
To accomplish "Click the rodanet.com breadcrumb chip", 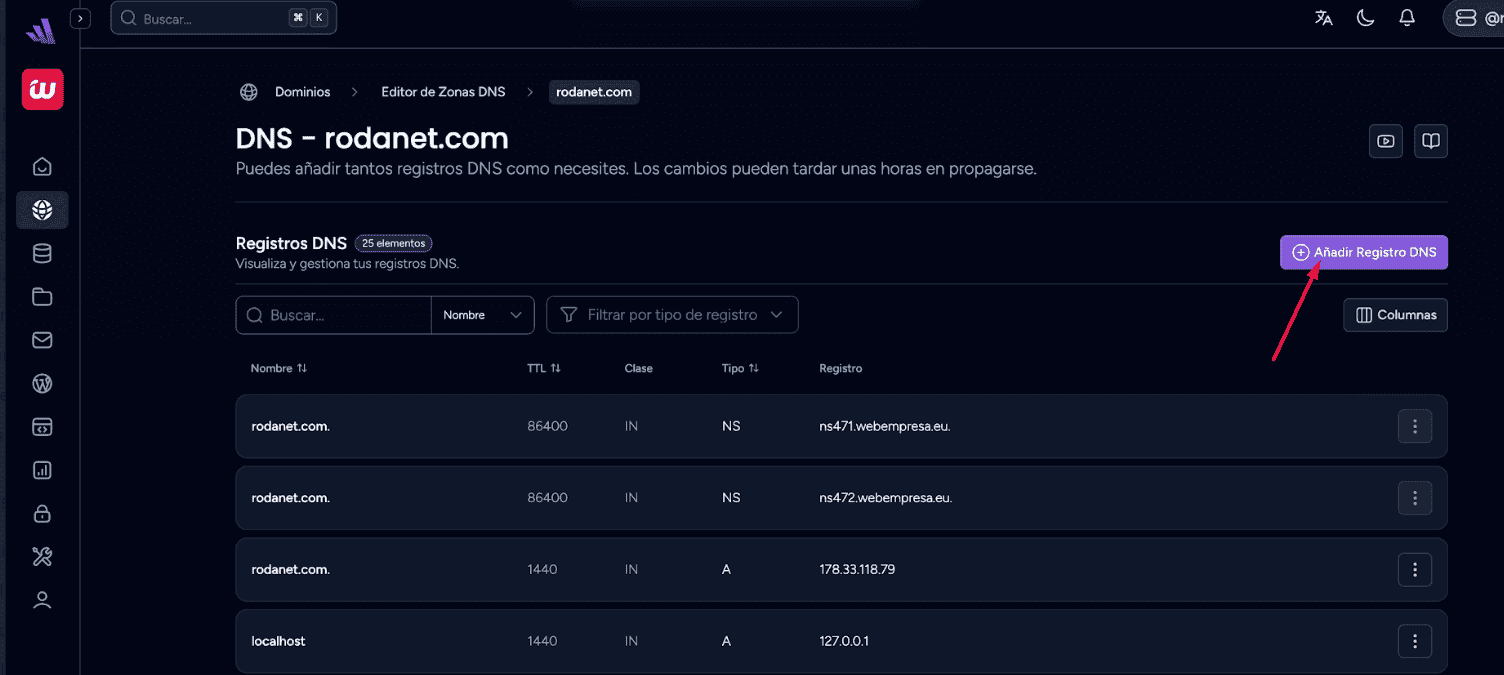I will click(x=594, y=92).
